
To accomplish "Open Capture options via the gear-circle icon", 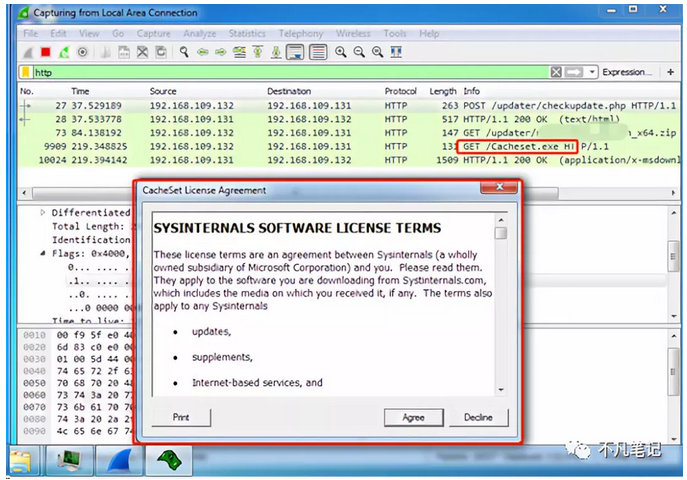I will coord(82,52).
